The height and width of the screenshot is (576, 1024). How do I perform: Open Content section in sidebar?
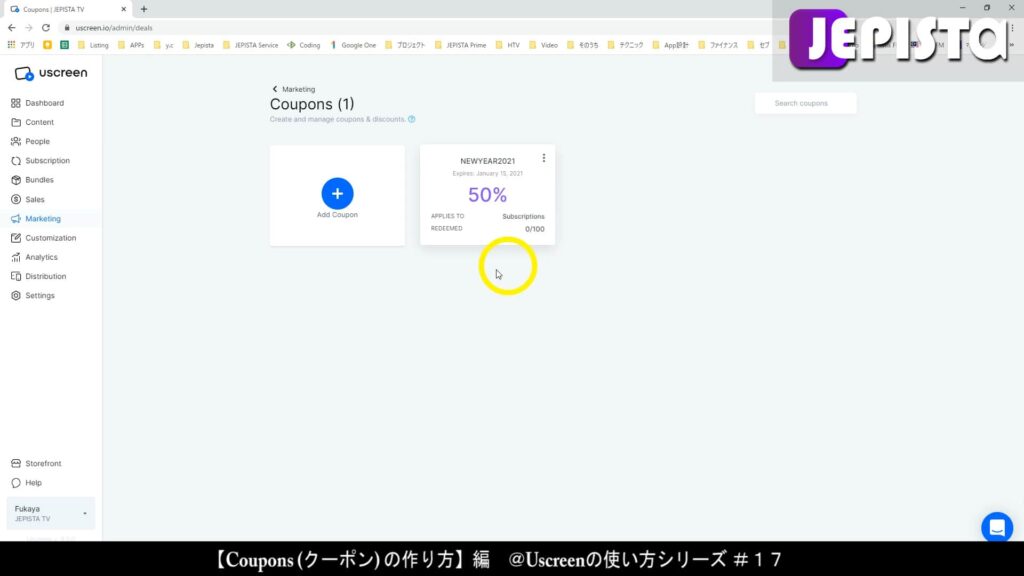tap(39, 122)
